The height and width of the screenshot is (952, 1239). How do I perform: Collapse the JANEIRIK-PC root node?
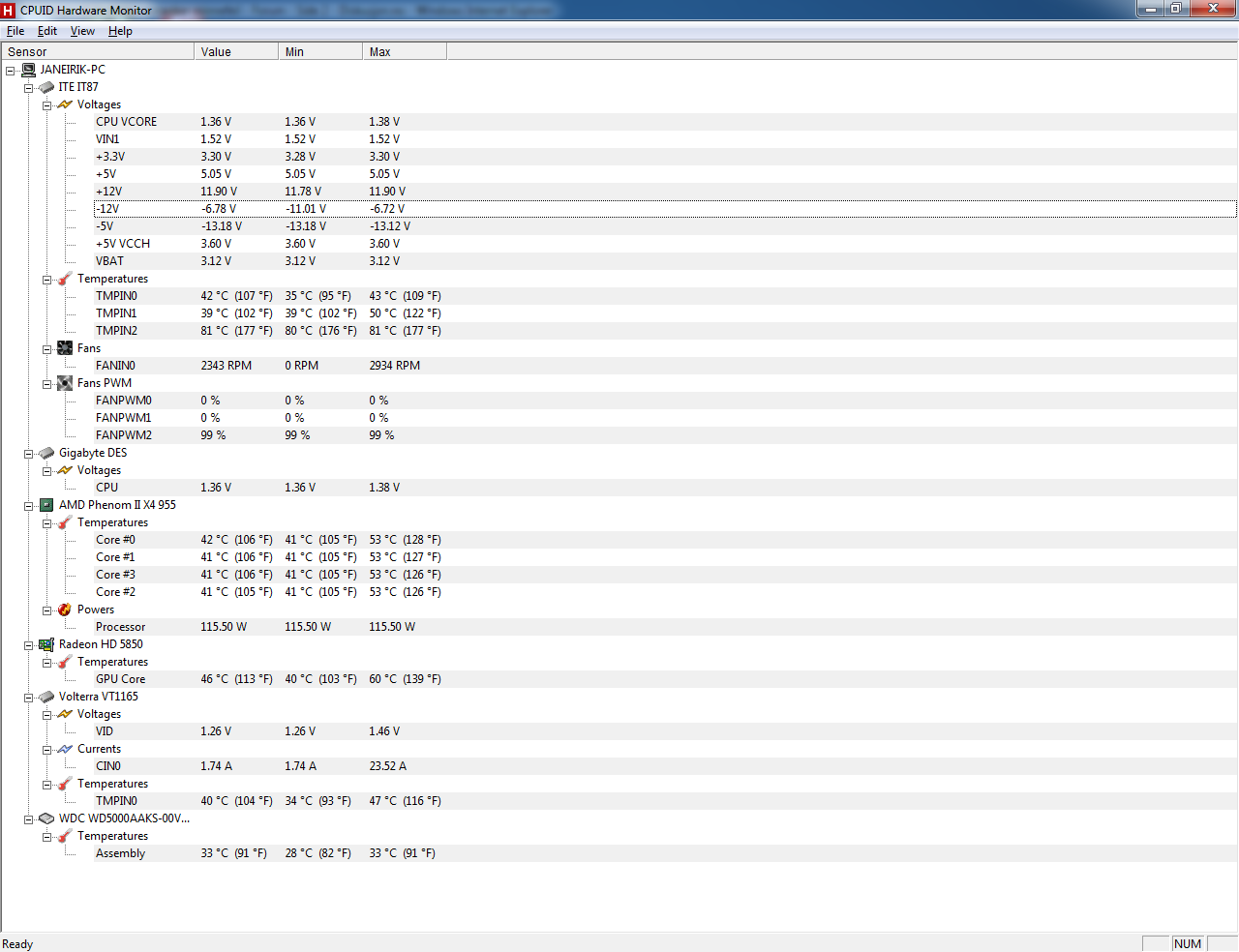click(x=10, y=71)
